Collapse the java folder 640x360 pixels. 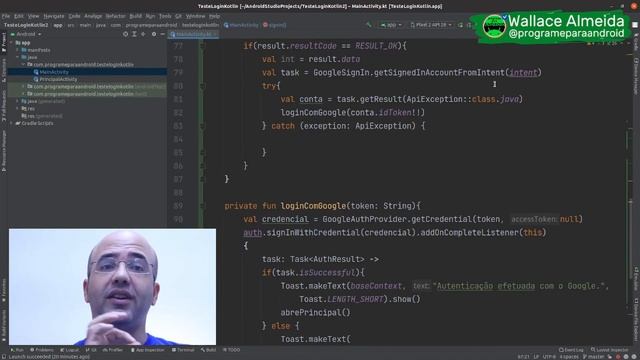point(18,57)
